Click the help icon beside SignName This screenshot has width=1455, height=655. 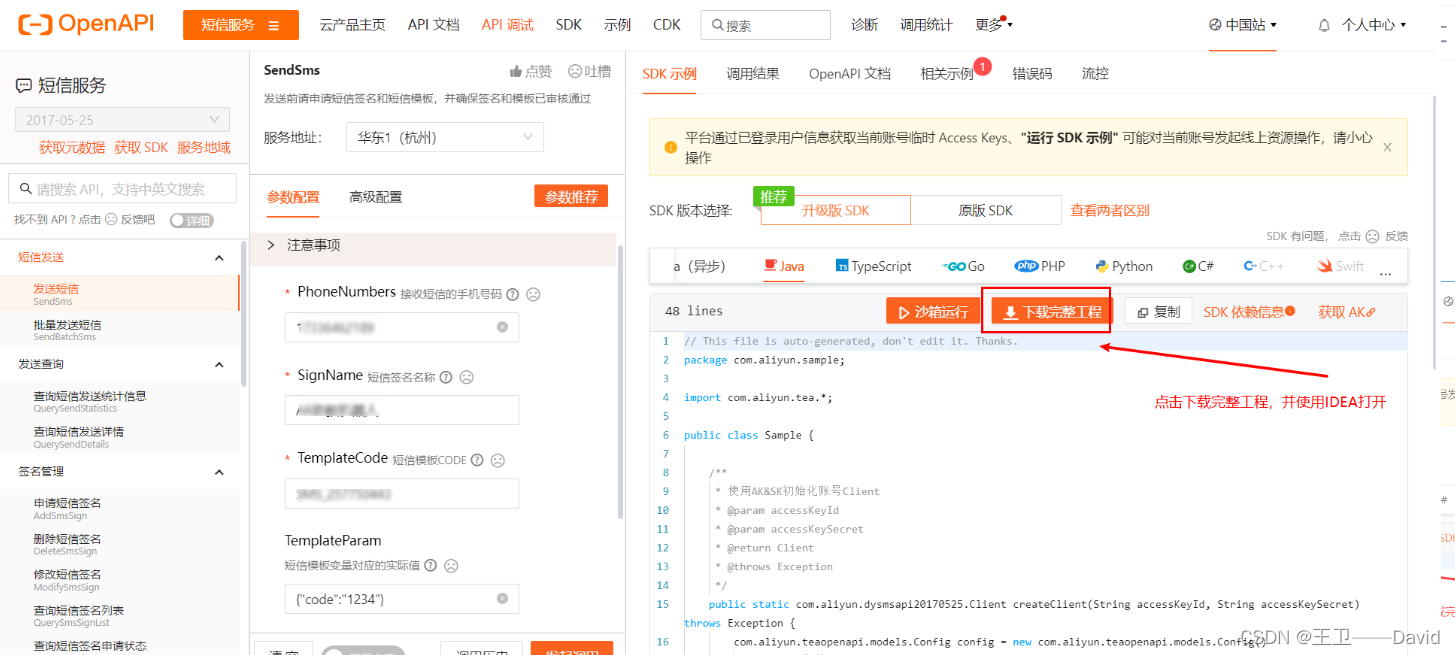tap(445, 377)
